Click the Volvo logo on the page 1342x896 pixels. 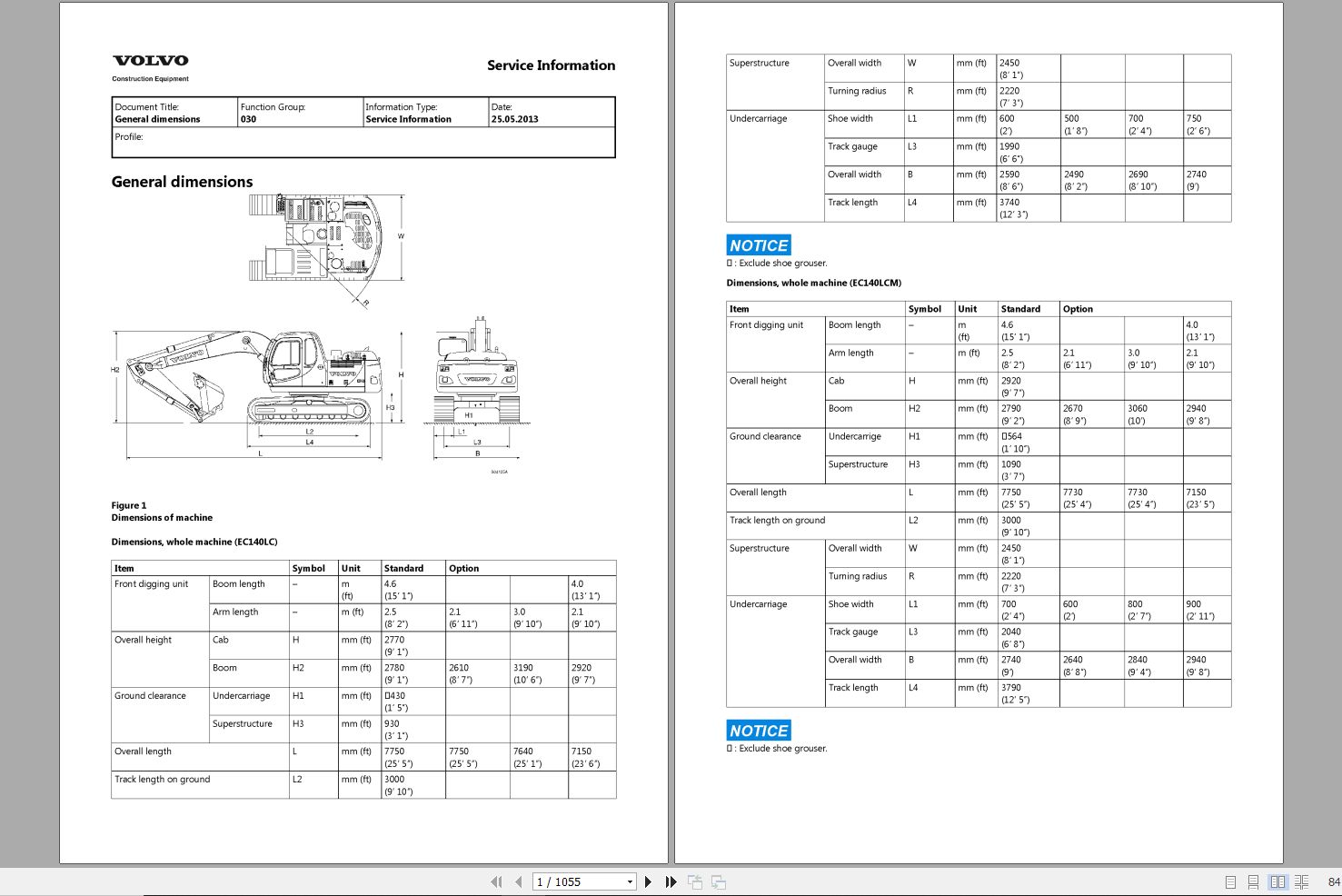[150, 61]
